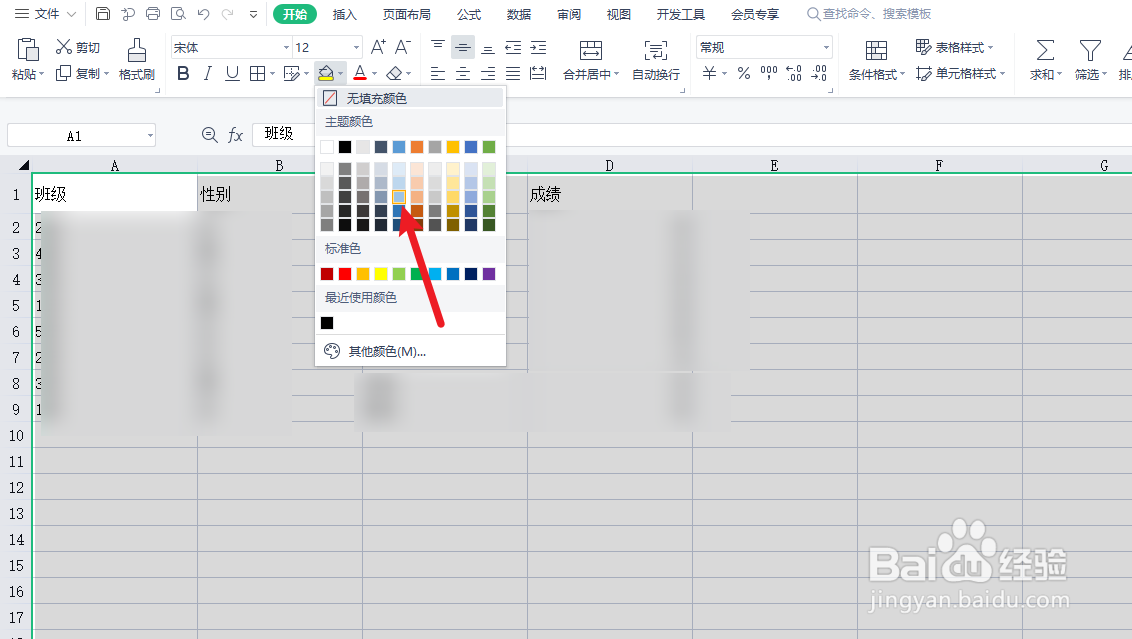
Task: Decrease indent icon
Action: [x=513, y=48]
